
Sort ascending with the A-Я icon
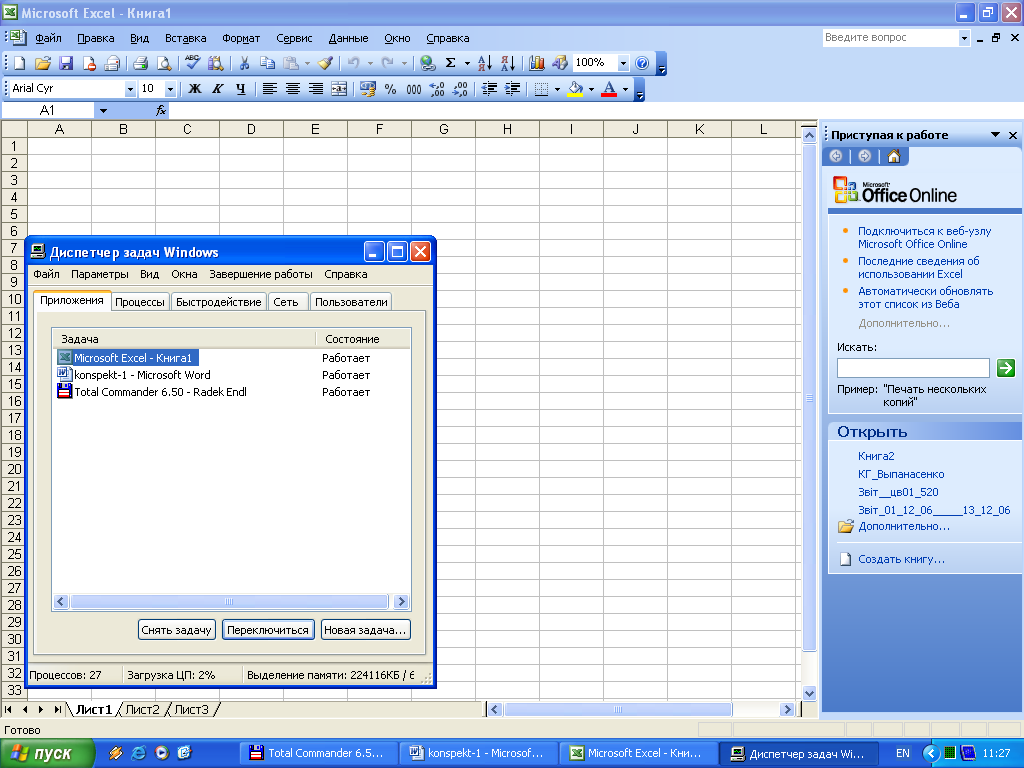(485, 63)
